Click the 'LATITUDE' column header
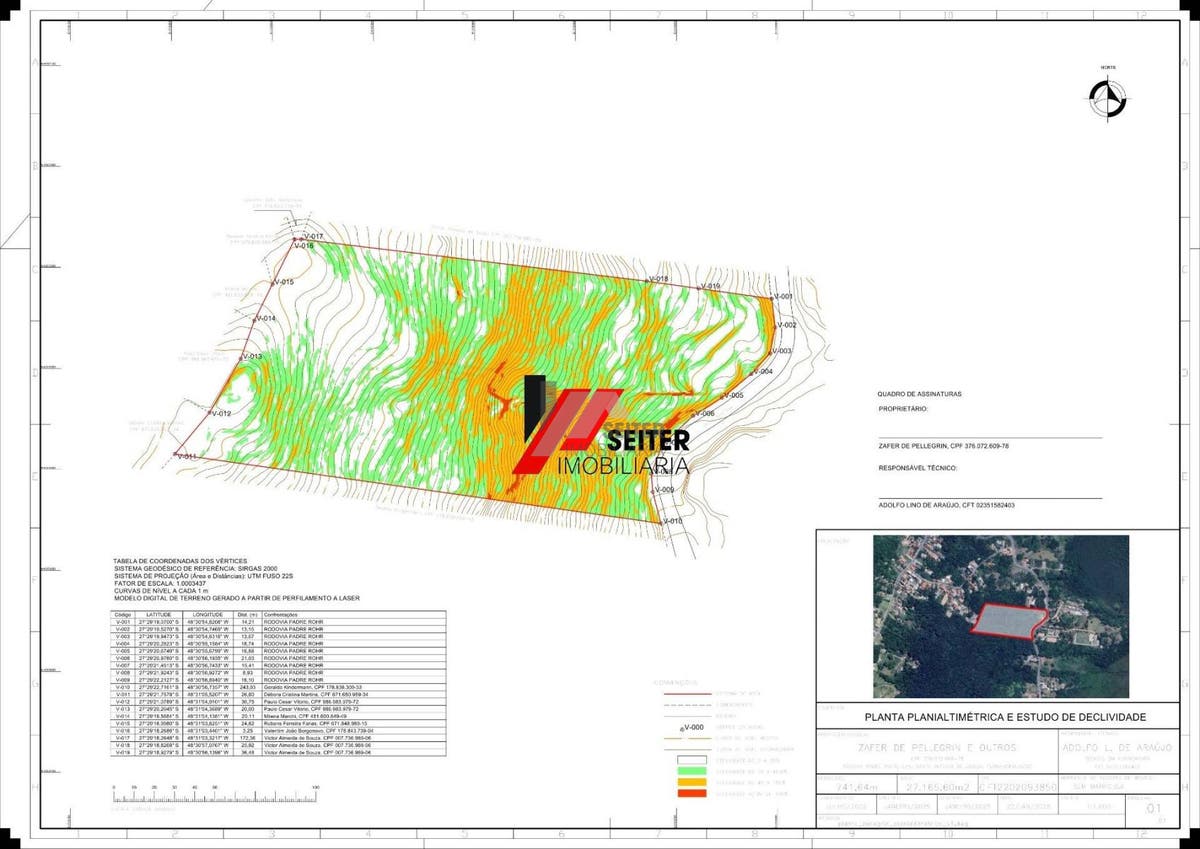 [x=160, y=614]
